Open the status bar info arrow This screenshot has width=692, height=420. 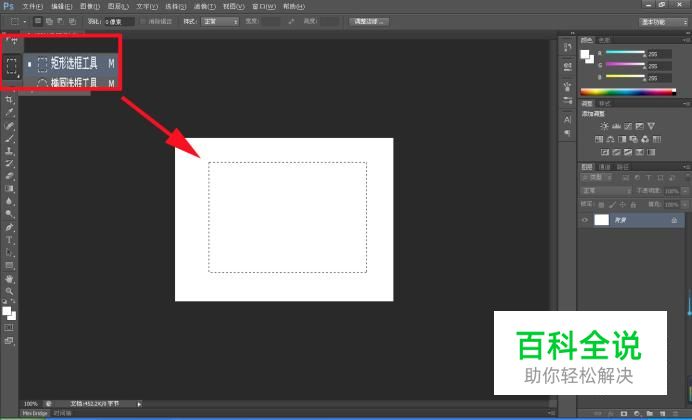(139, 404)
